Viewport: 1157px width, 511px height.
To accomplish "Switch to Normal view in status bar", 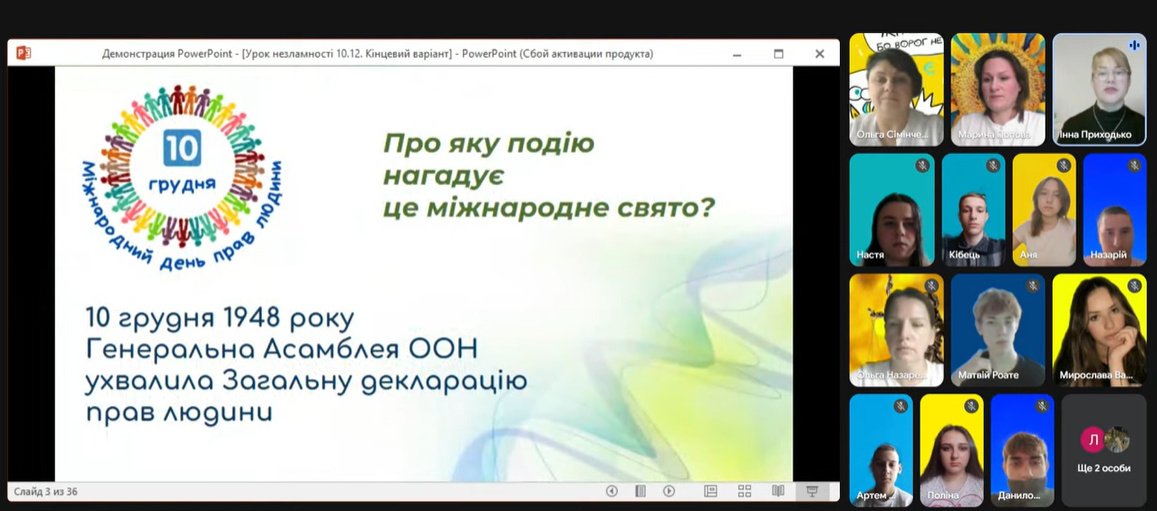I will 711,491.
